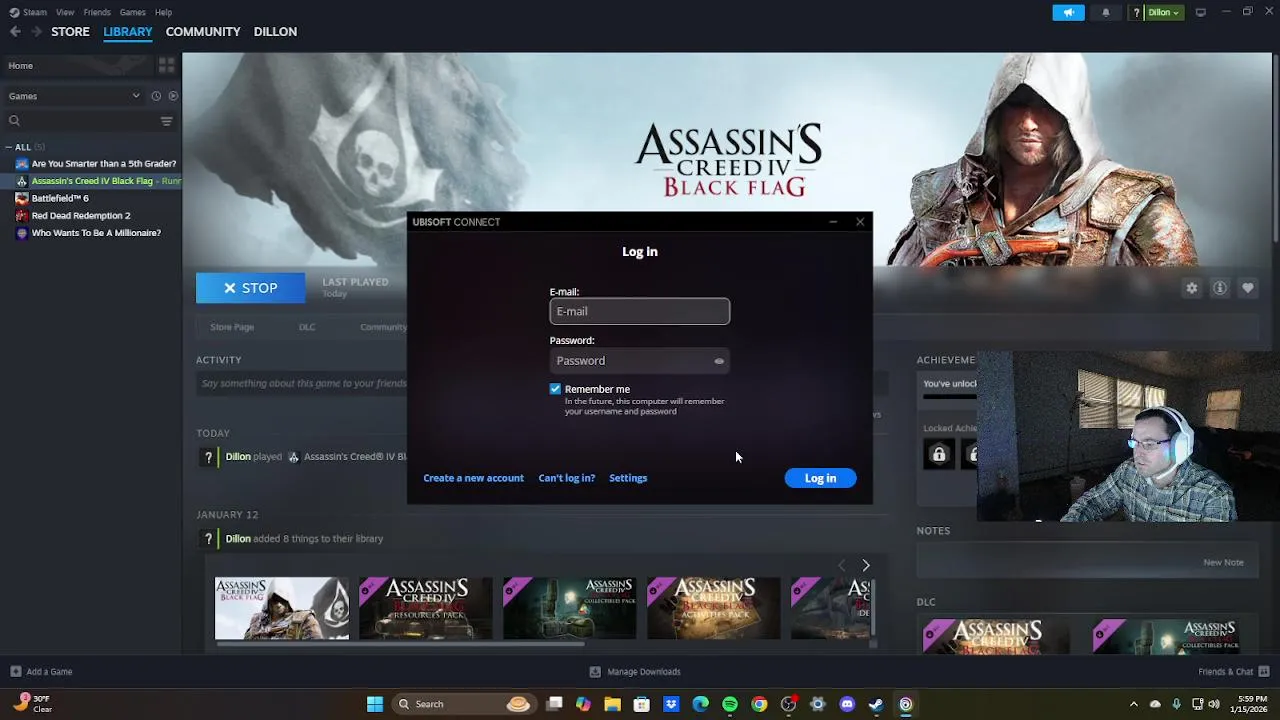Open Assassin's Creed IV base game thumbnail
This screenshot has height=720, width=1280.
pos(282,608)
